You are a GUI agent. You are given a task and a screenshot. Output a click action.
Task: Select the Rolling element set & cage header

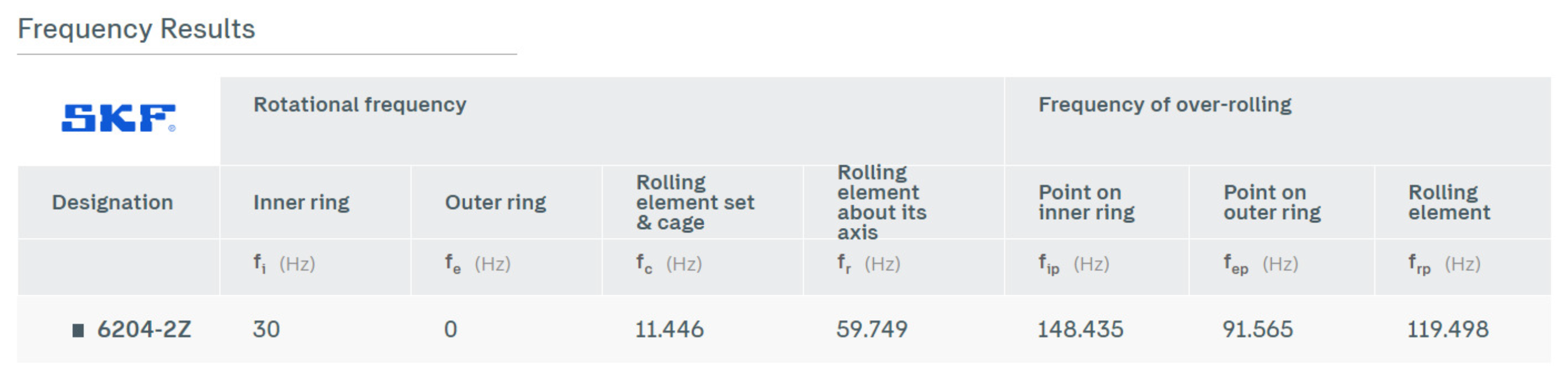click(695, 202)
